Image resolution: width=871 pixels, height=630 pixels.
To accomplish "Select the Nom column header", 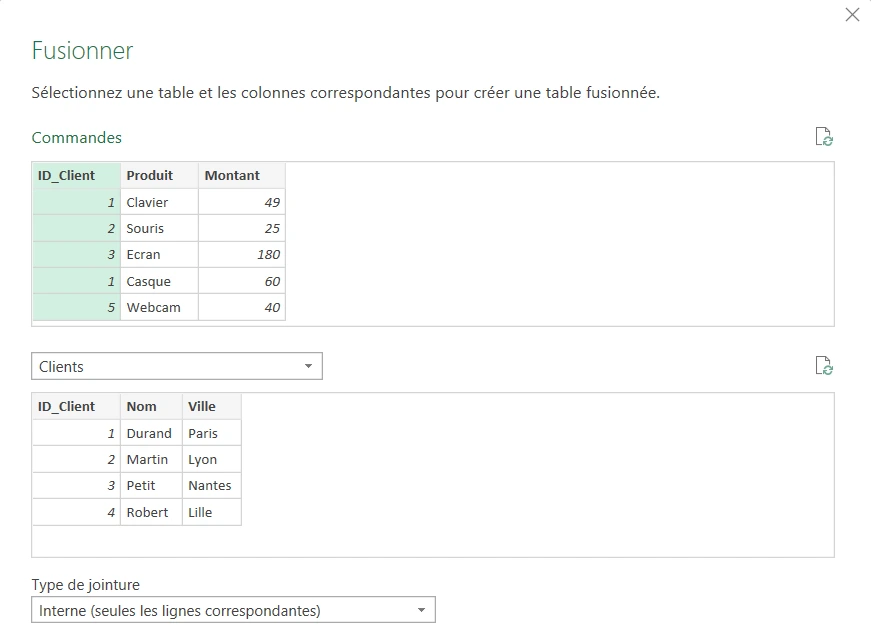I will (152, 407).
